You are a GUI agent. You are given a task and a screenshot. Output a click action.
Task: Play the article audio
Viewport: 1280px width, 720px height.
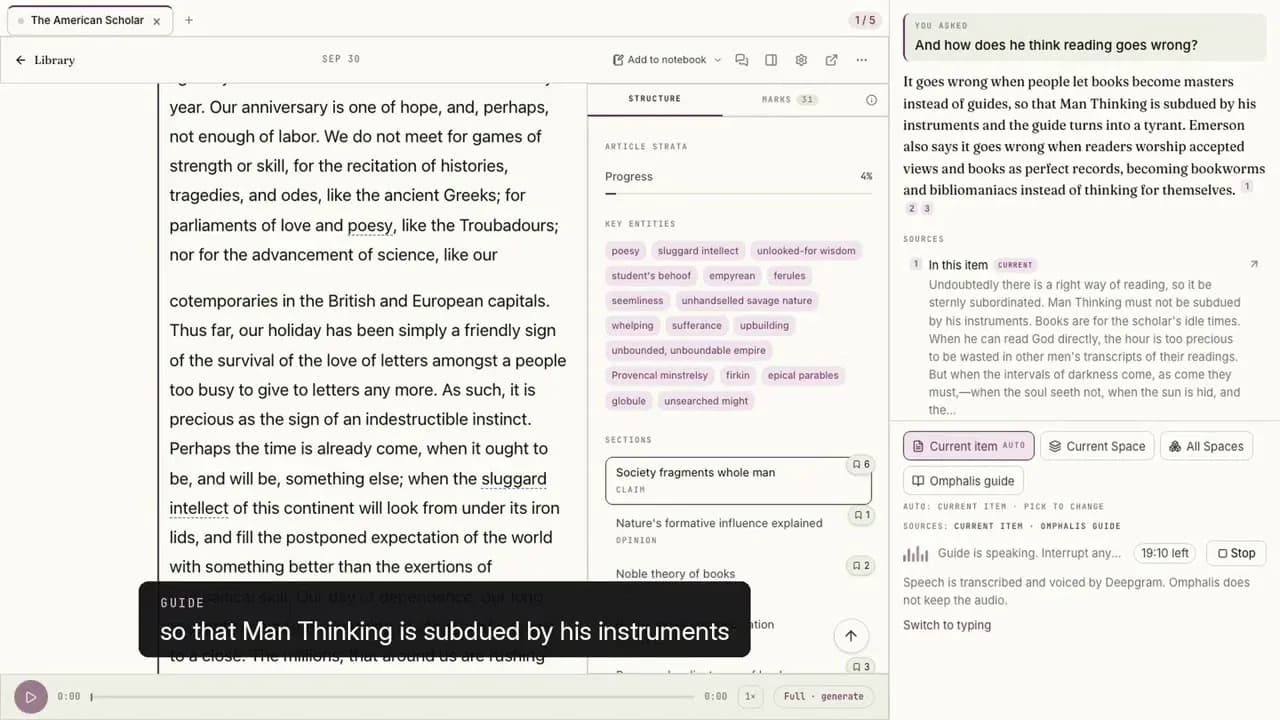(30, 697)
